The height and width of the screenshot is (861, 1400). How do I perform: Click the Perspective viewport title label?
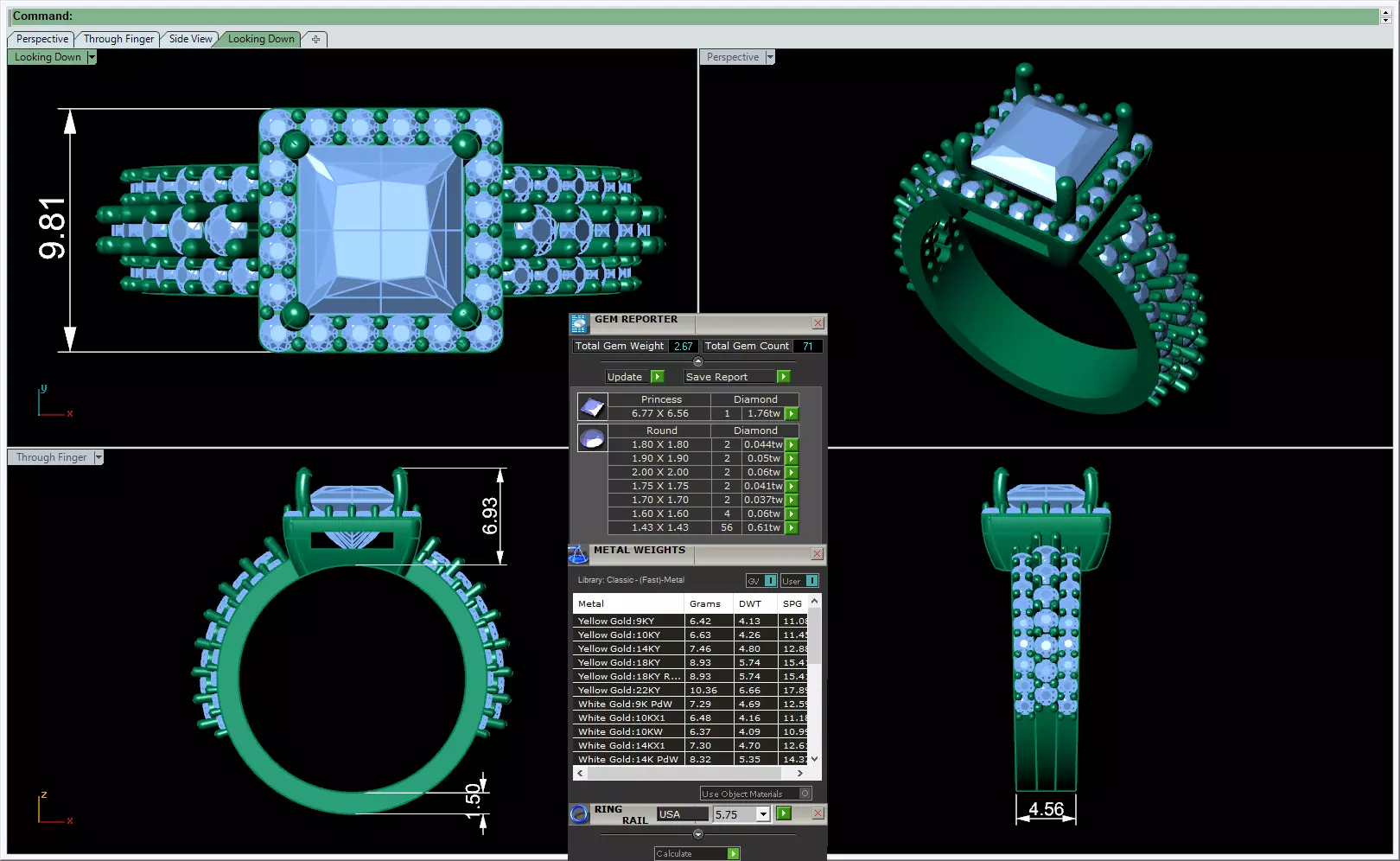click(733, 57)
